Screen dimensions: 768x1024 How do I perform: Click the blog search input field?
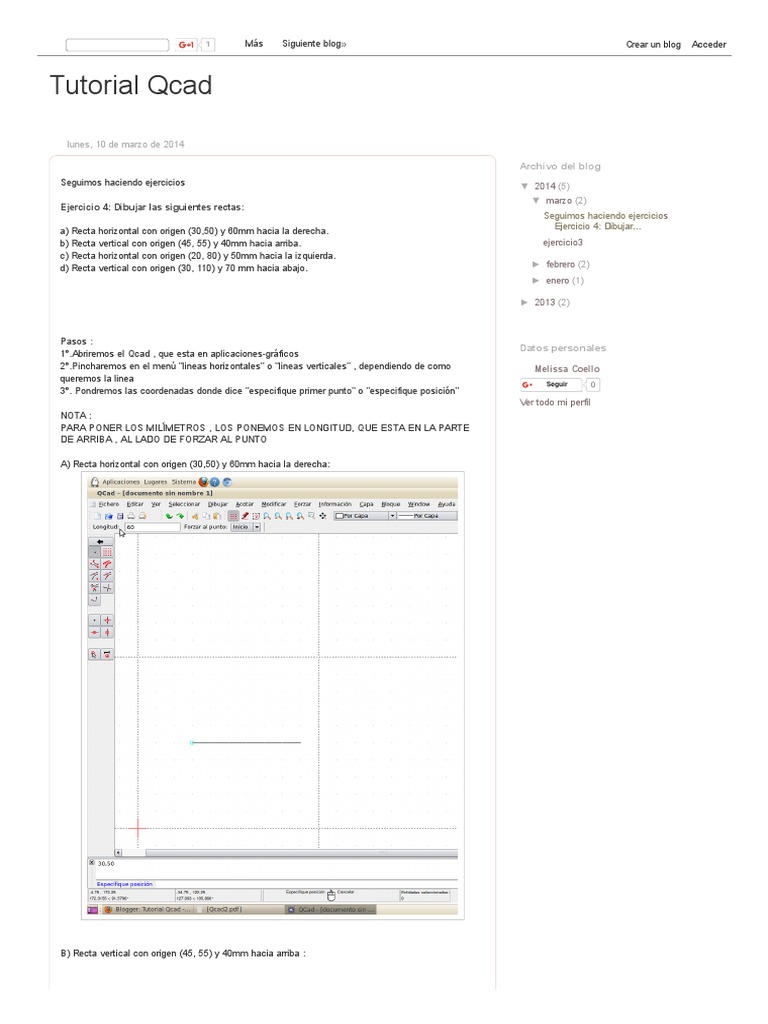tap(118, 44)
